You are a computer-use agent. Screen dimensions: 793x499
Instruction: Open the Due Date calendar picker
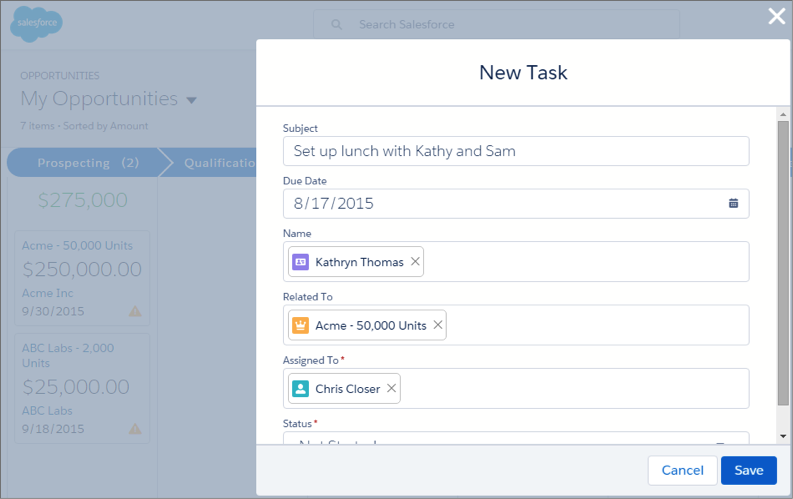tap(733, 203)
